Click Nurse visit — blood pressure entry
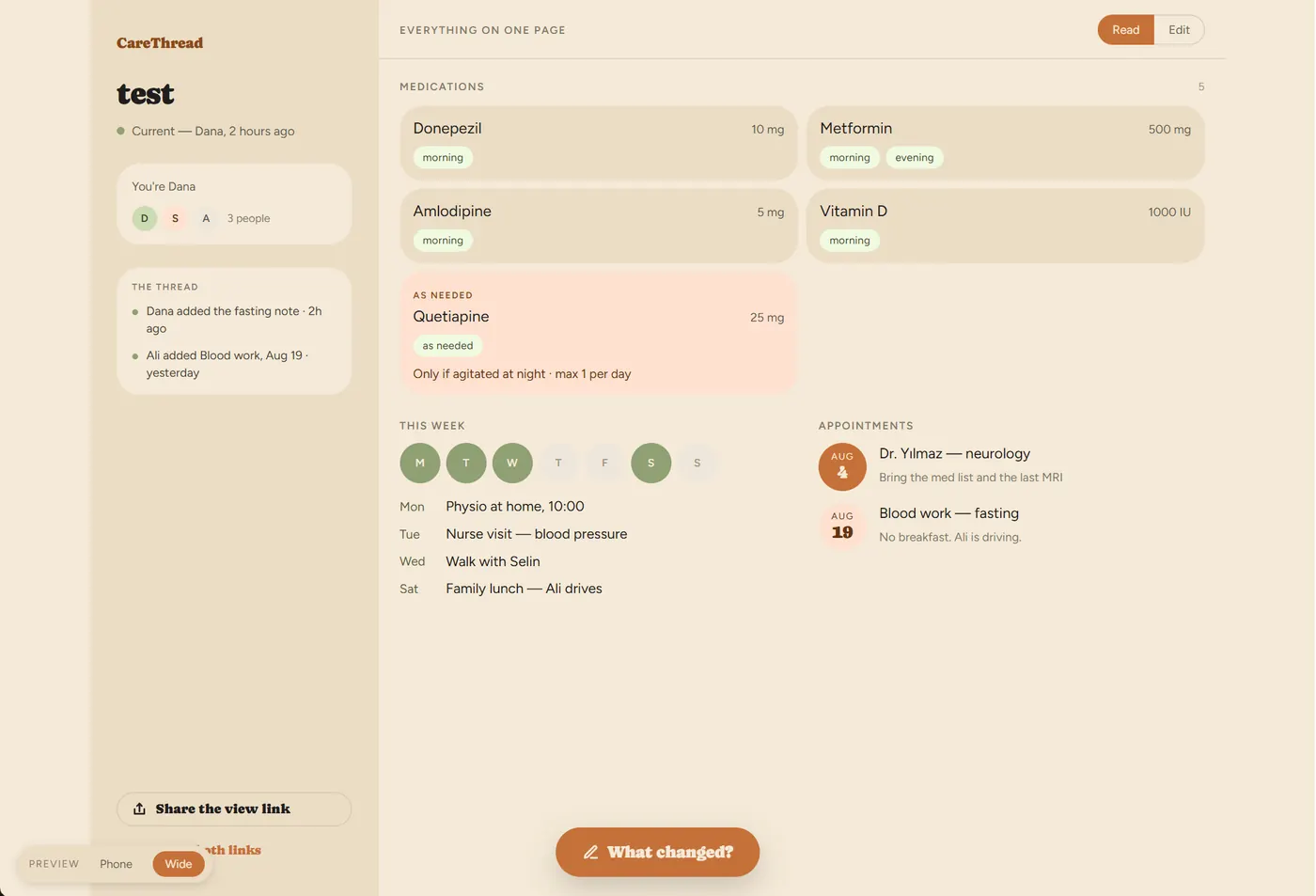The height and width of the screenshot is (896, 1316). point(536,534)
